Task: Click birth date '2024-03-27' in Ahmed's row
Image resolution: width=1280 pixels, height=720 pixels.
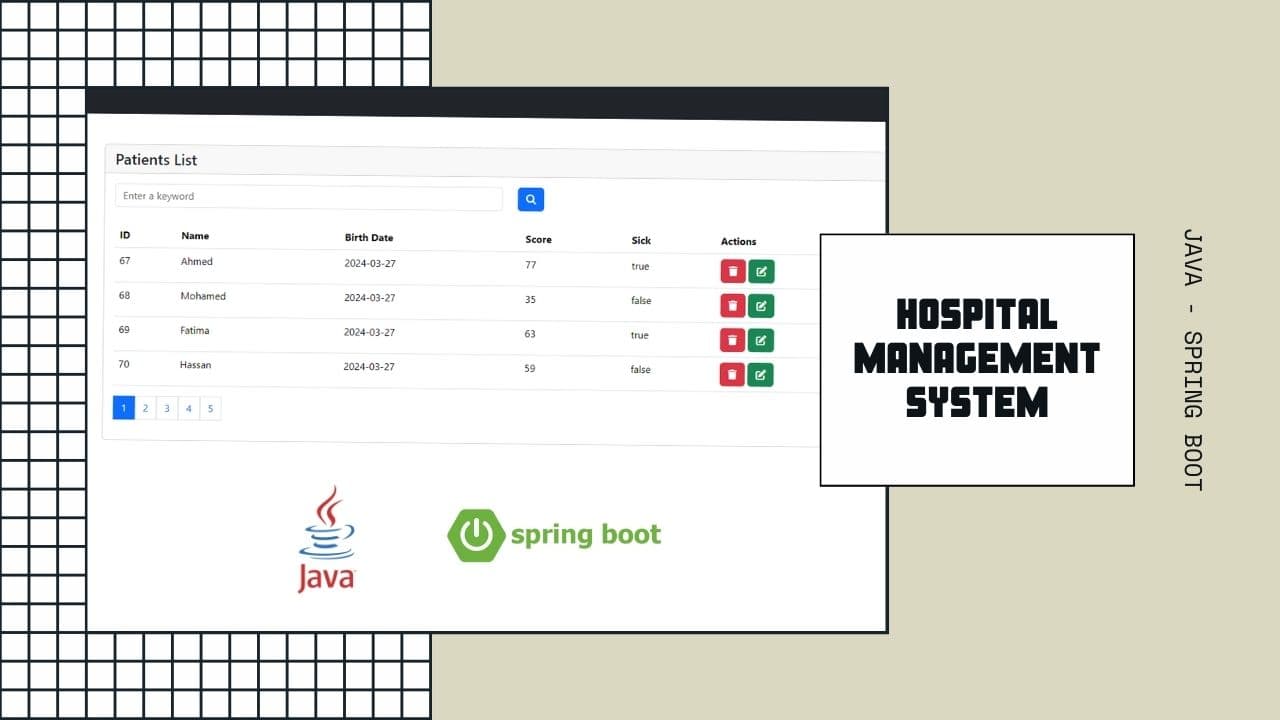Action: tap(370, 263)
